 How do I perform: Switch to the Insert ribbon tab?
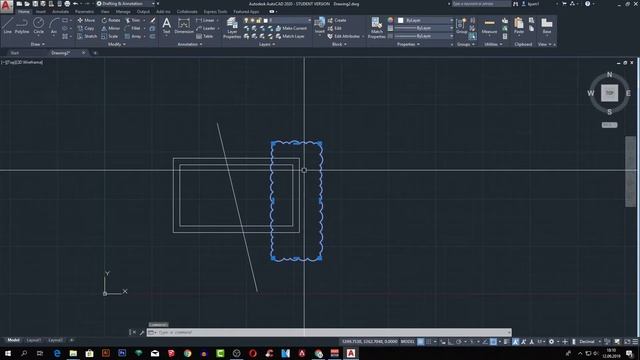coord(41,12)
